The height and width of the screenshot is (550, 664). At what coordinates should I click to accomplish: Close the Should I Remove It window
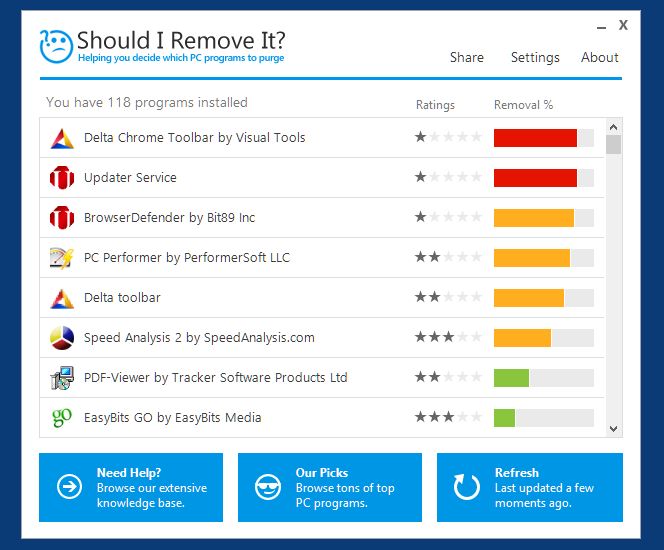point(623,25)
